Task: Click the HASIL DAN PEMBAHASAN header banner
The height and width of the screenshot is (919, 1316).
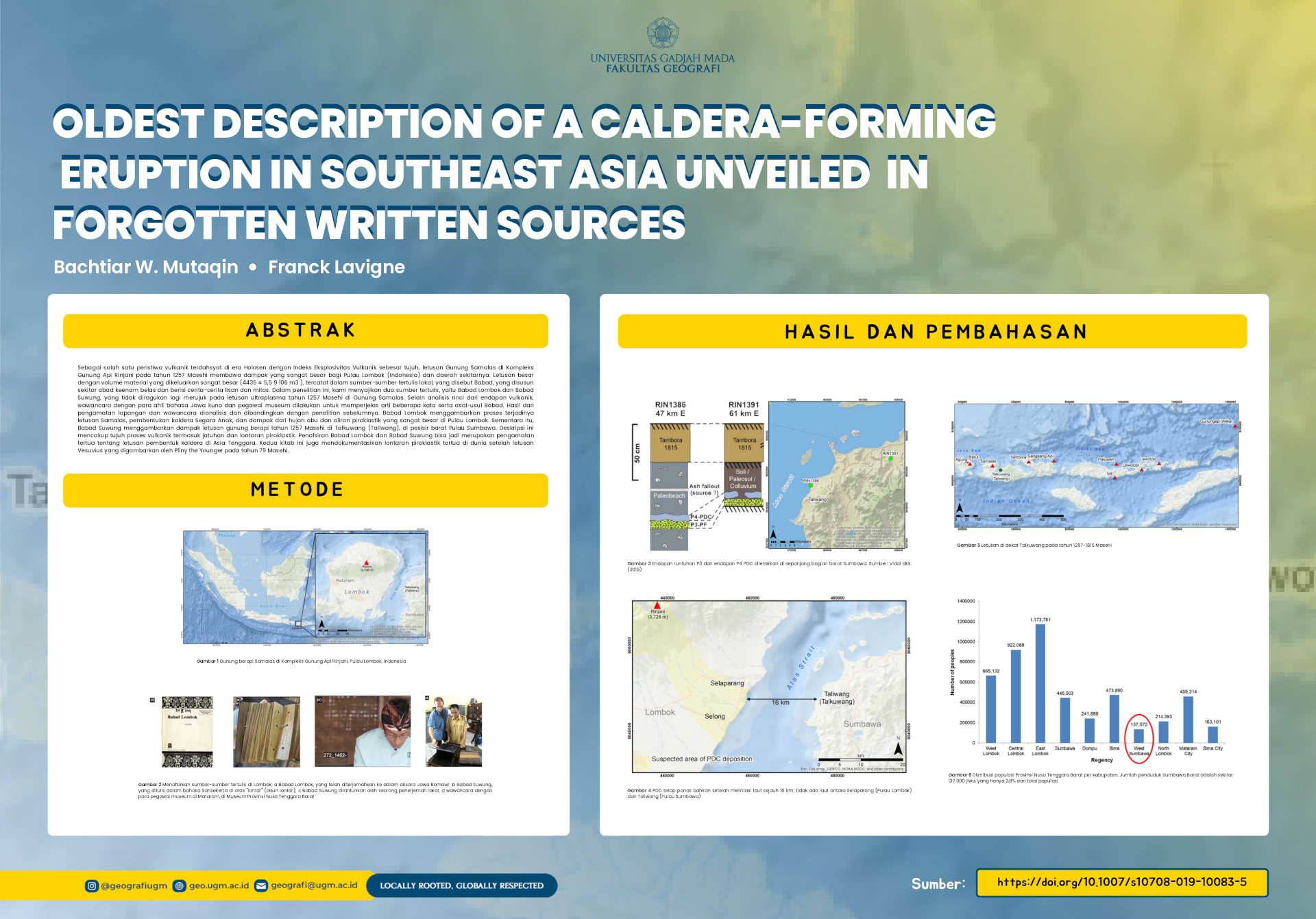Action: pyautogui.click(x=931, y=332)
